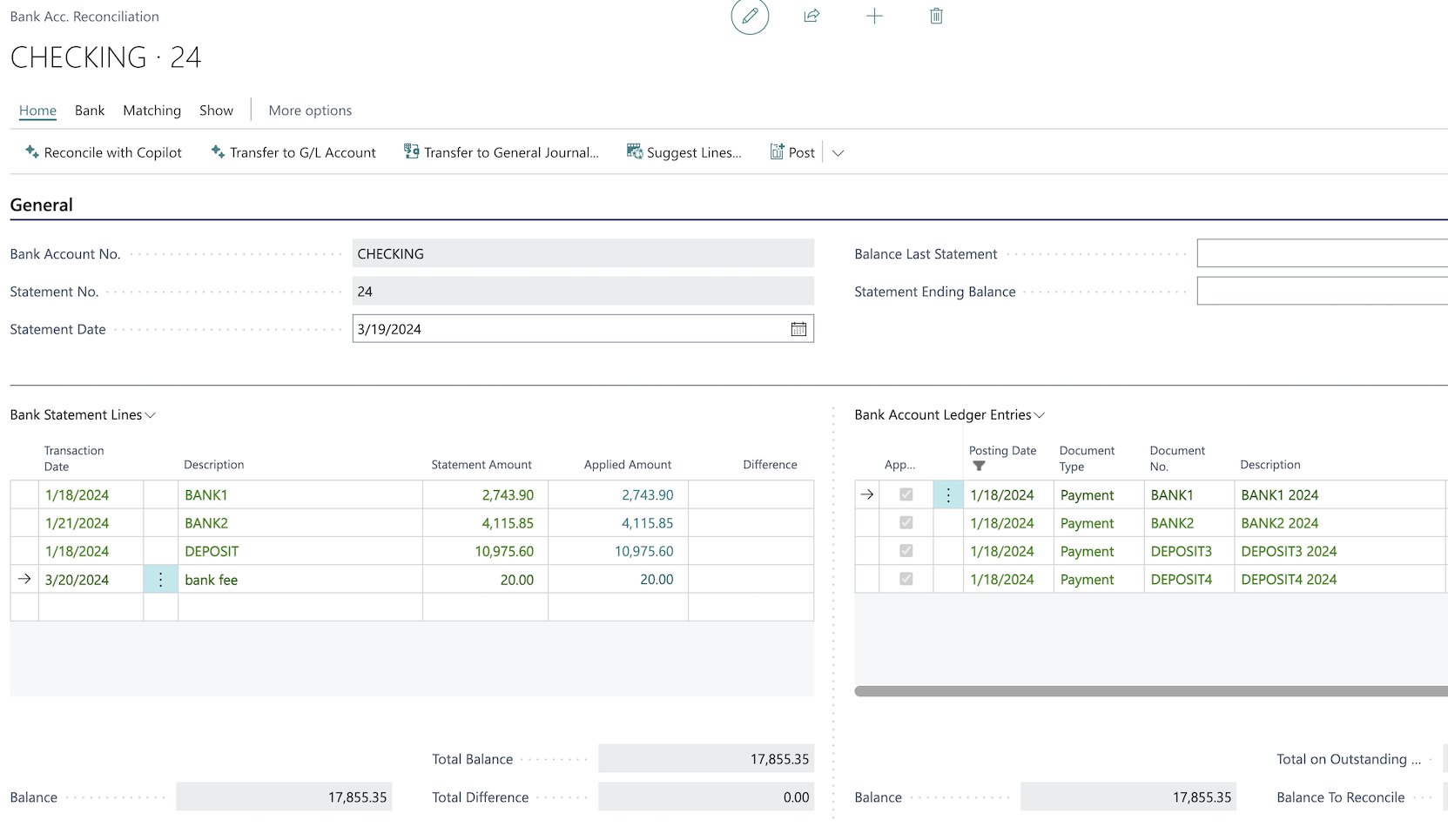1448x840 pixels.
Task: Toggle Applied checkbox for BANK2 ledger entry
Action: pos(906,523)
